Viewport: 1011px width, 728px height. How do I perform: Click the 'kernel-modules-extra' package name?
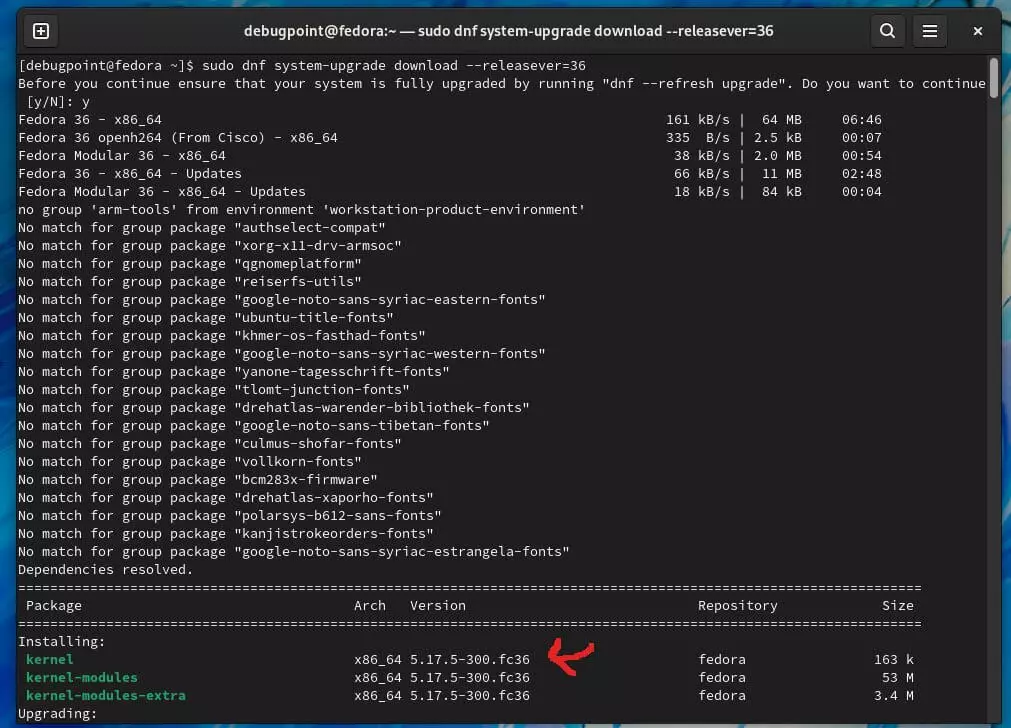[106, 696]
